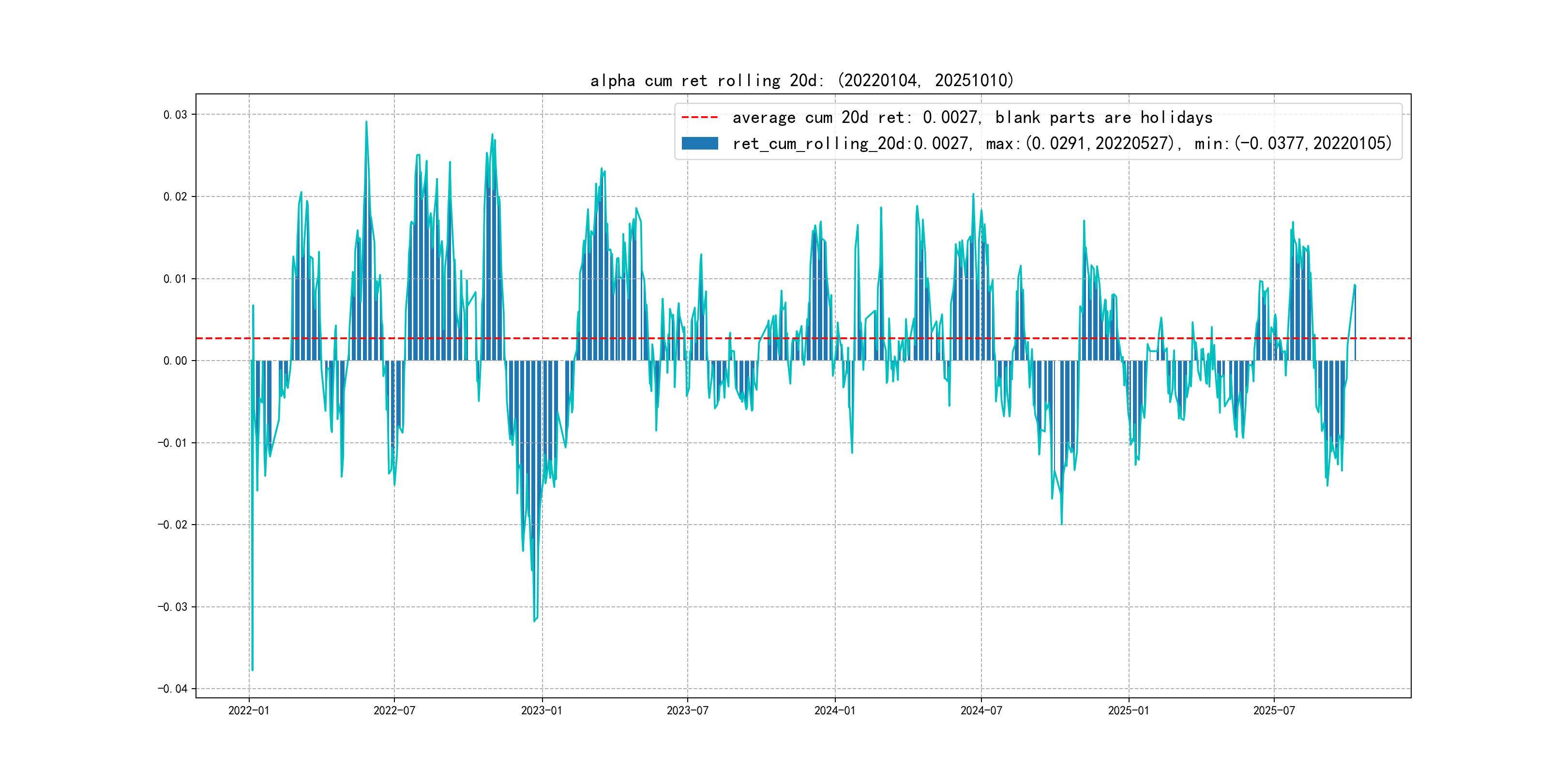1568x784 pixels.
Task: Click the 0.03 y-axis tick label
Action: tap(175, 114)
